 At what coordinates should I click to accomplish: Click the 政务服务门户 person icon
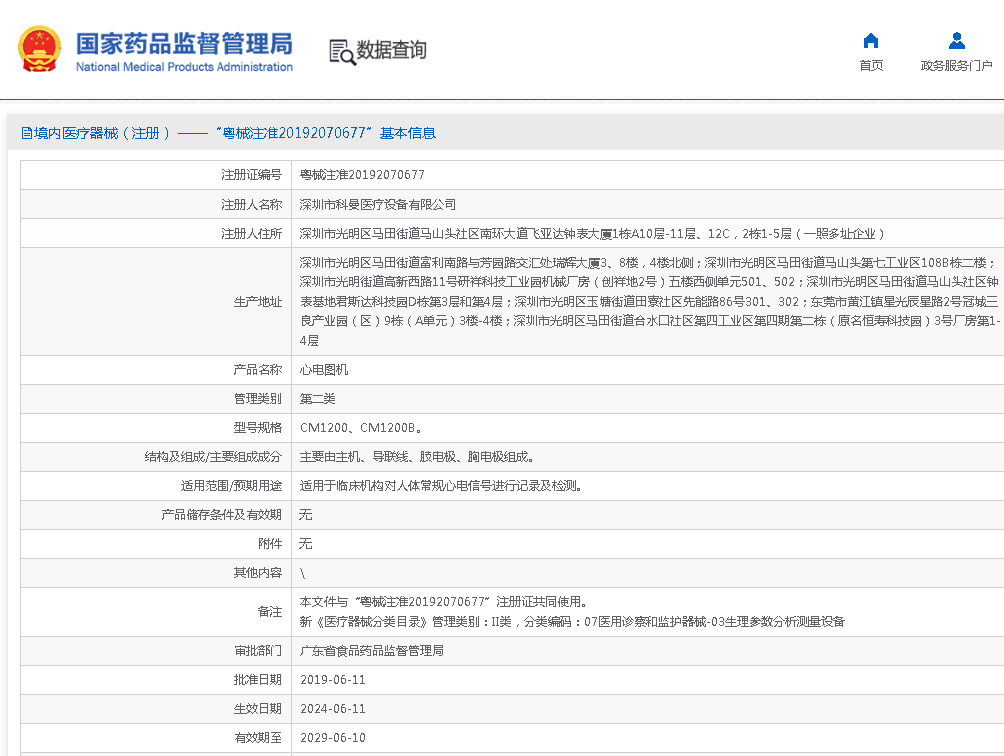pos(956,40)
